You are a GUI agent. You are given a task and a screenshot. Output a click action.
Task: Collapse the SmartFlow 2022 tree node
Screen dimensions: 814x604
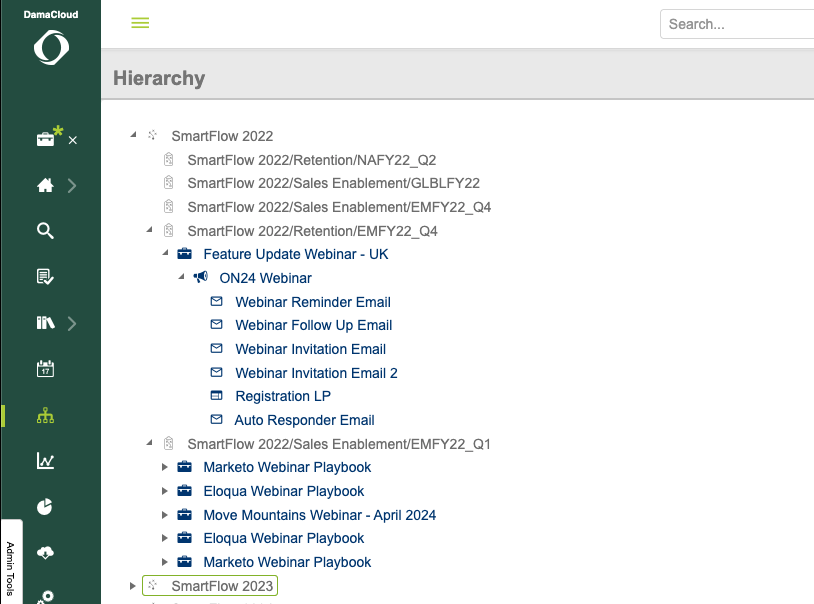(133, 136)
